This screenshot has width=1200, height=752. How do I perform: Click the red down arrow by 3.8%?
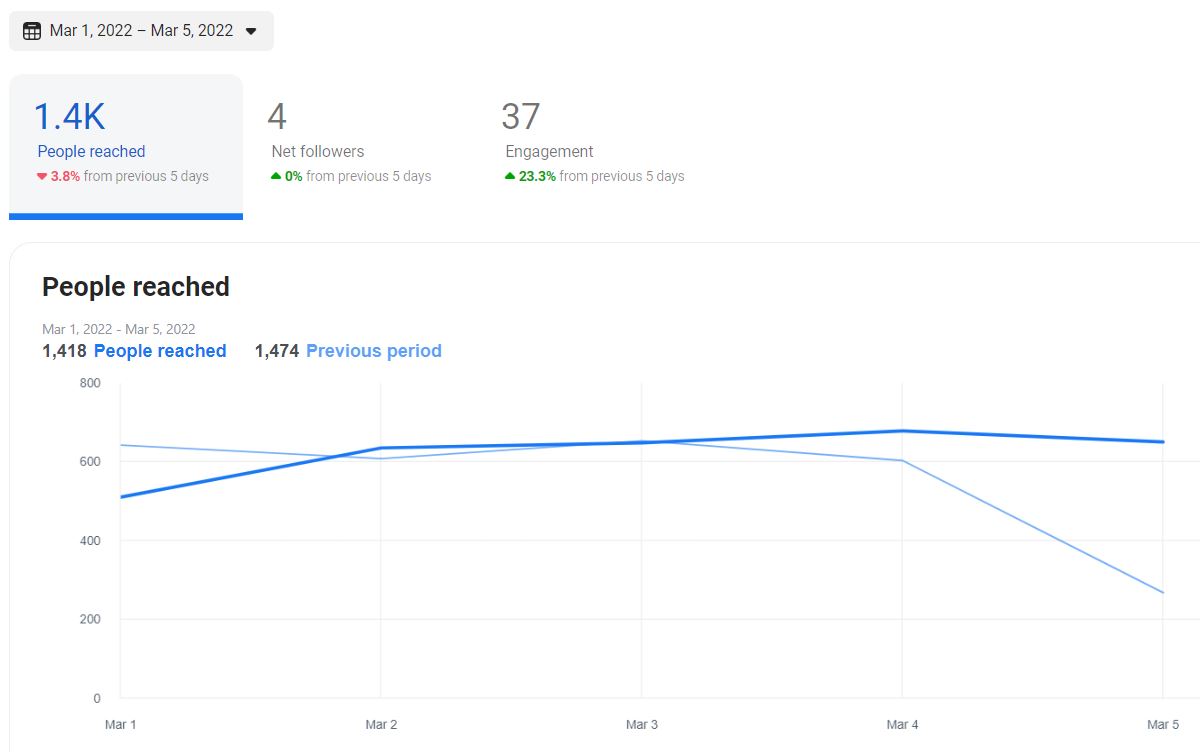coord(42,177)
